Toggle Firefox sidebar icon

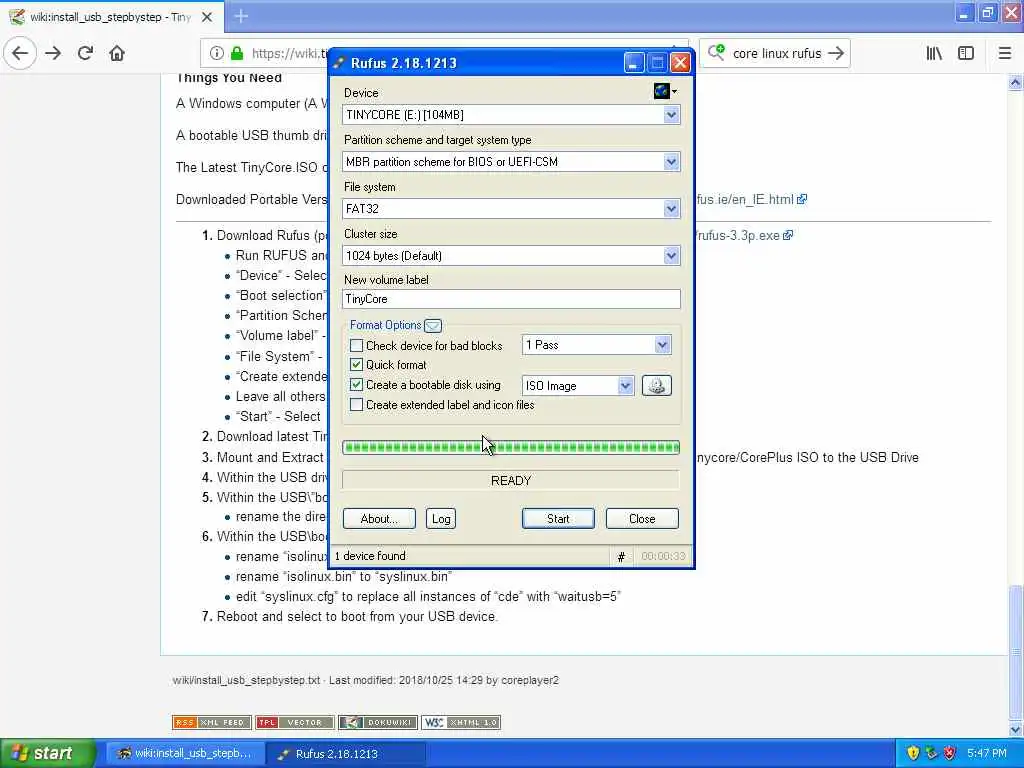coord(966,53)
